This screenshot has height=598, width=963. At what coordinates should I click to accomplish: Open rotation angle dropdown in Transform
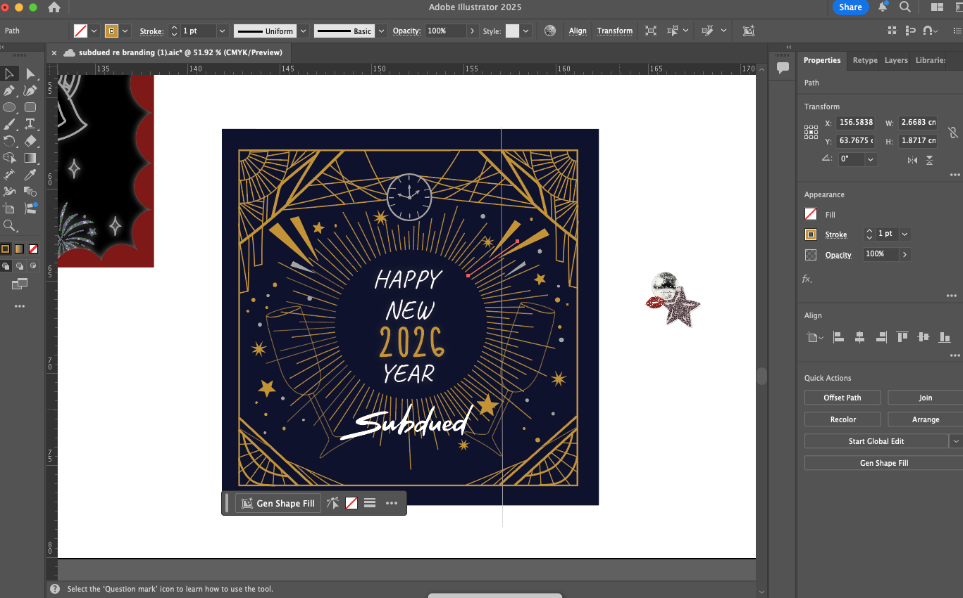870,160
